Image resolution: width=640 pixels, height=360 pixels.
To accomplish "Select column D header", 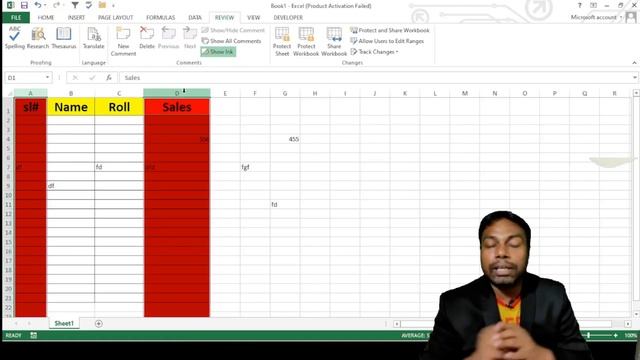I will (x=177, y=93).
